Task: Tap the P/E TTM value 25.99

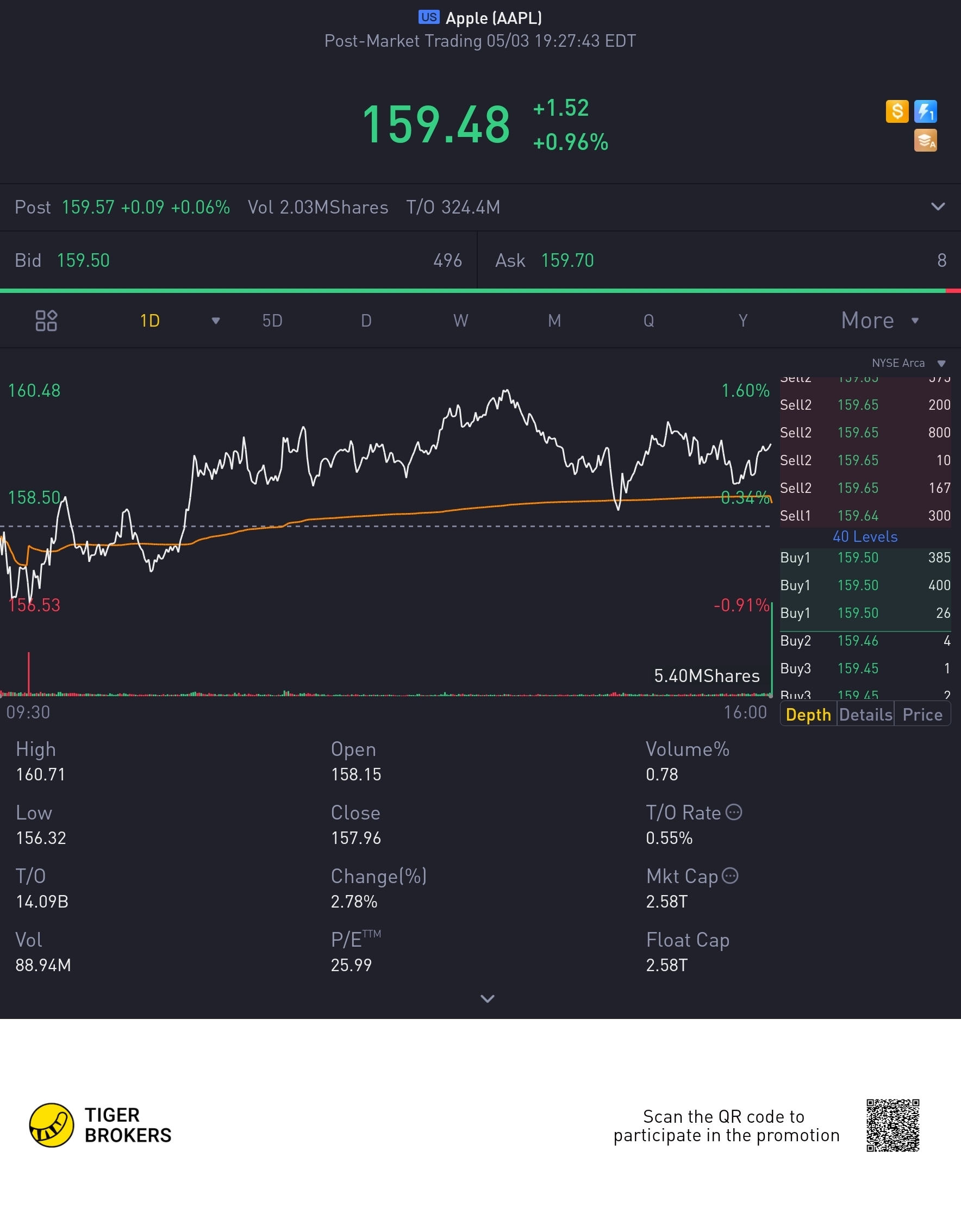Action: [352, 965]
